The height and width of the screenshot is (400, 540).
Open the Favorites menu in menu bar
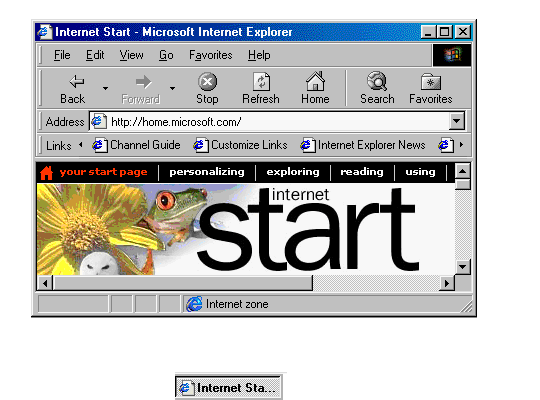[210, 55]
